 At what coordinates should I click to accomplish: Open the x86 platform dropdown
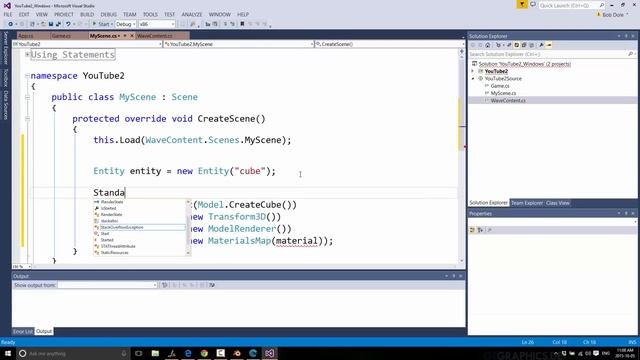(157, 24)
